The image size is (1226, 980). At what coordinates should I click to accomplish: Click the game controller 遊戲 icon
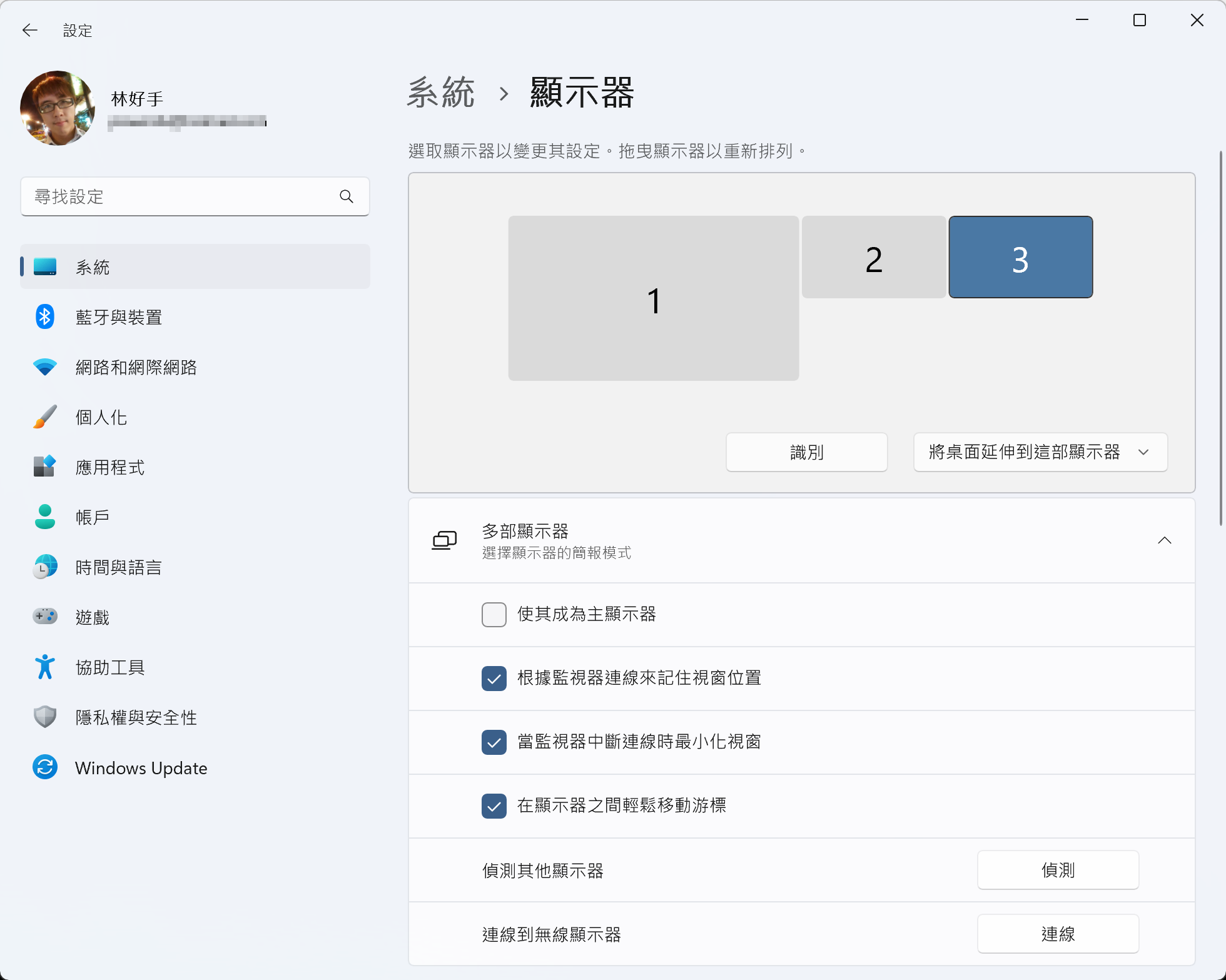pyautogui.click(x=44, y=617)
